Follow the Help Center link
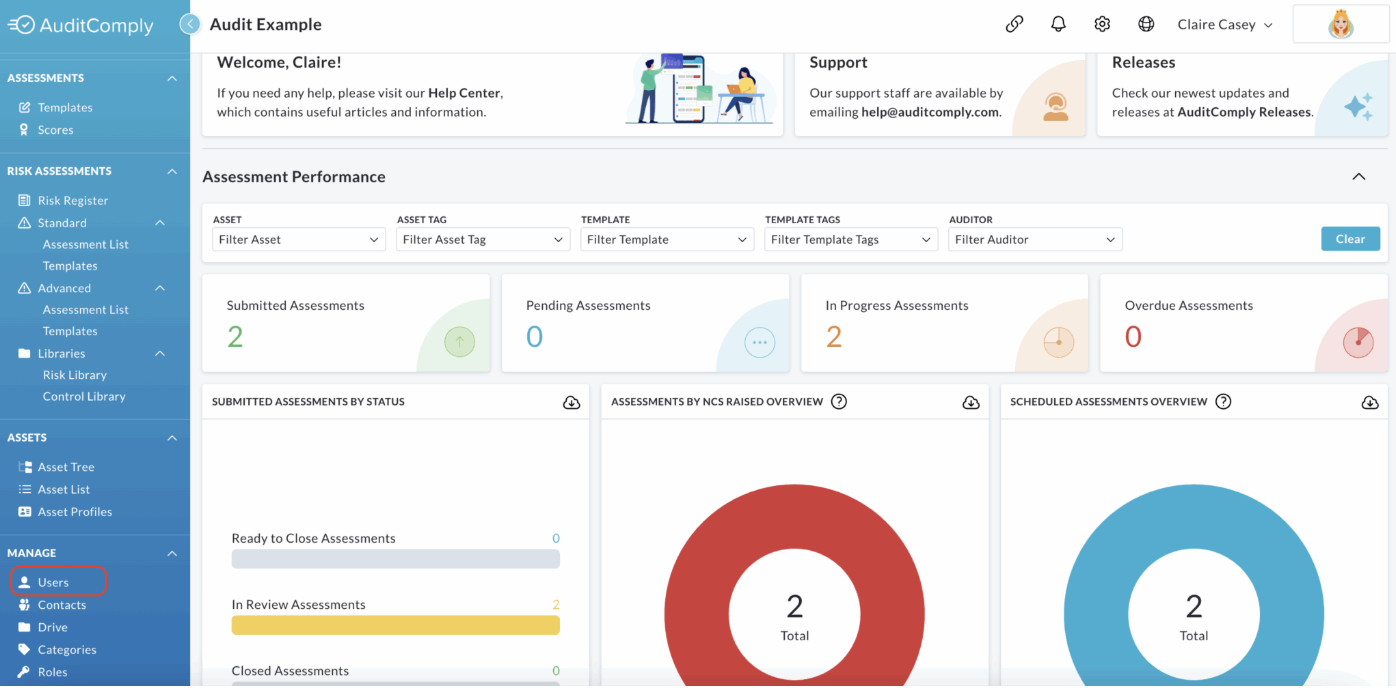The image size is (1396, 692). pyautogui.click(x=464, y=93)
